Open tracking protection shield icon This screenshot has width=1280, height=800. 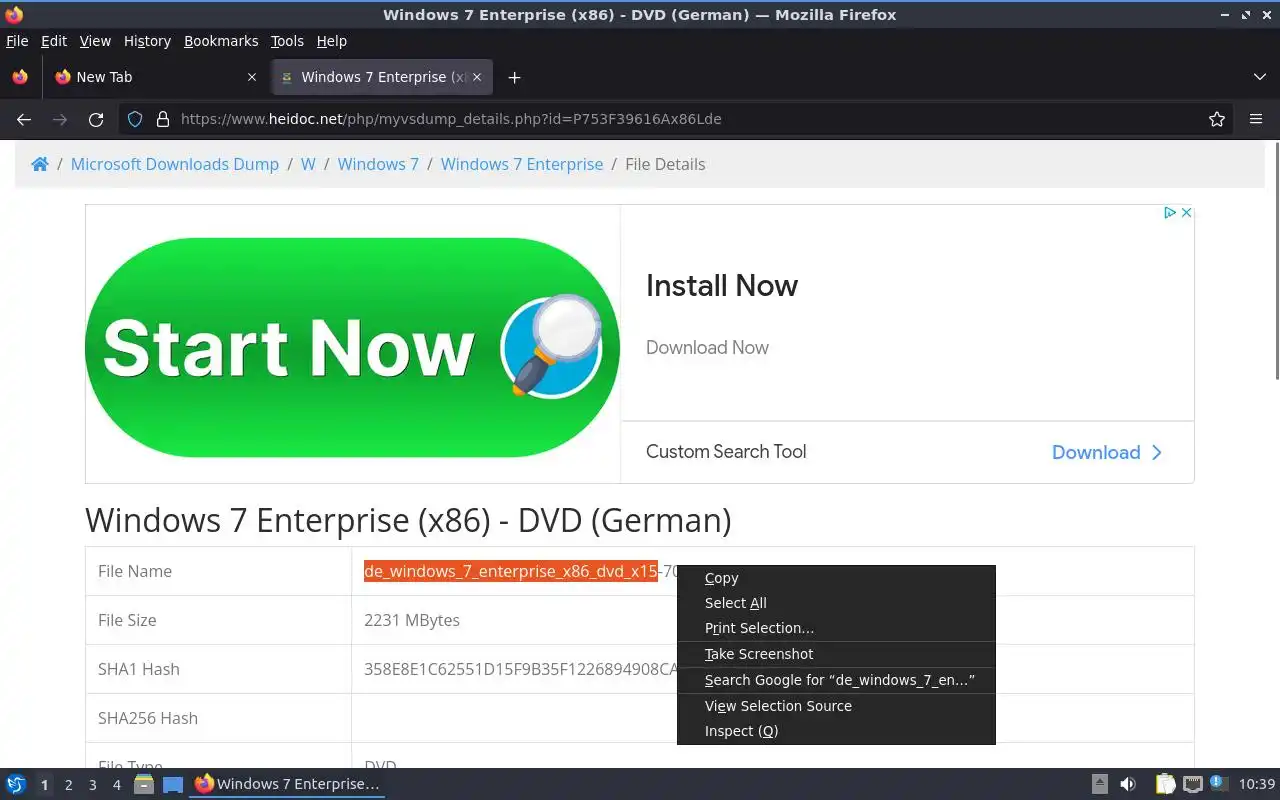pyautogui.click(x=136, y=119)
